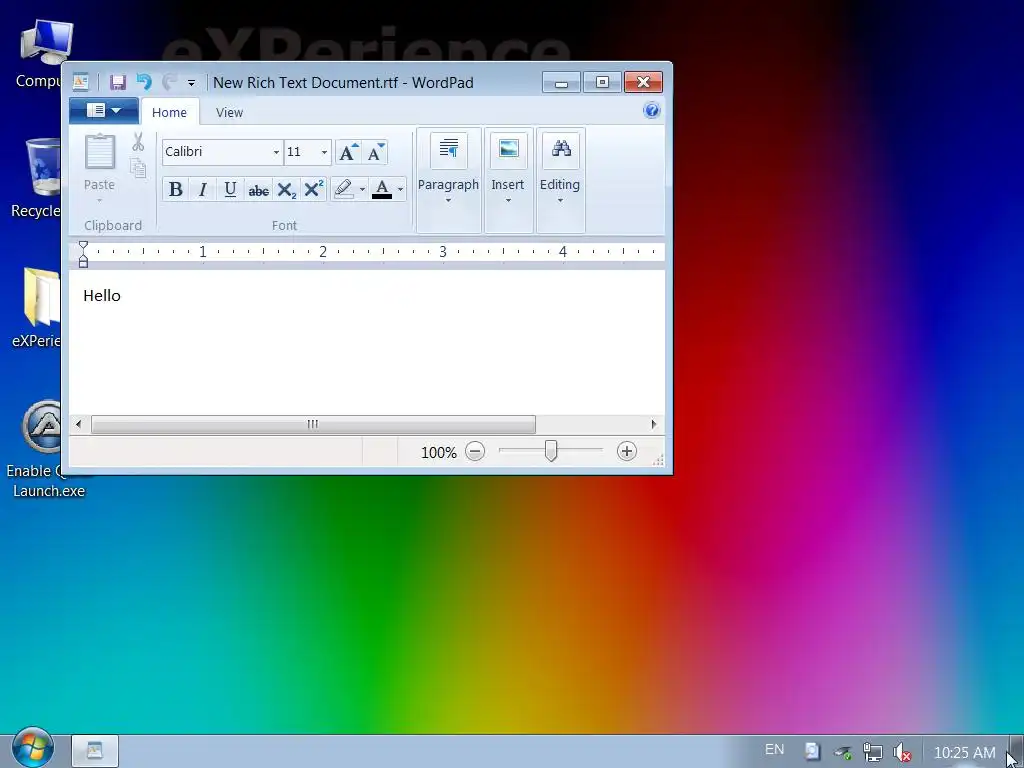1024x768 pixels.
Task: Open highlight color dropdown arrow
Action: [362, 189]
